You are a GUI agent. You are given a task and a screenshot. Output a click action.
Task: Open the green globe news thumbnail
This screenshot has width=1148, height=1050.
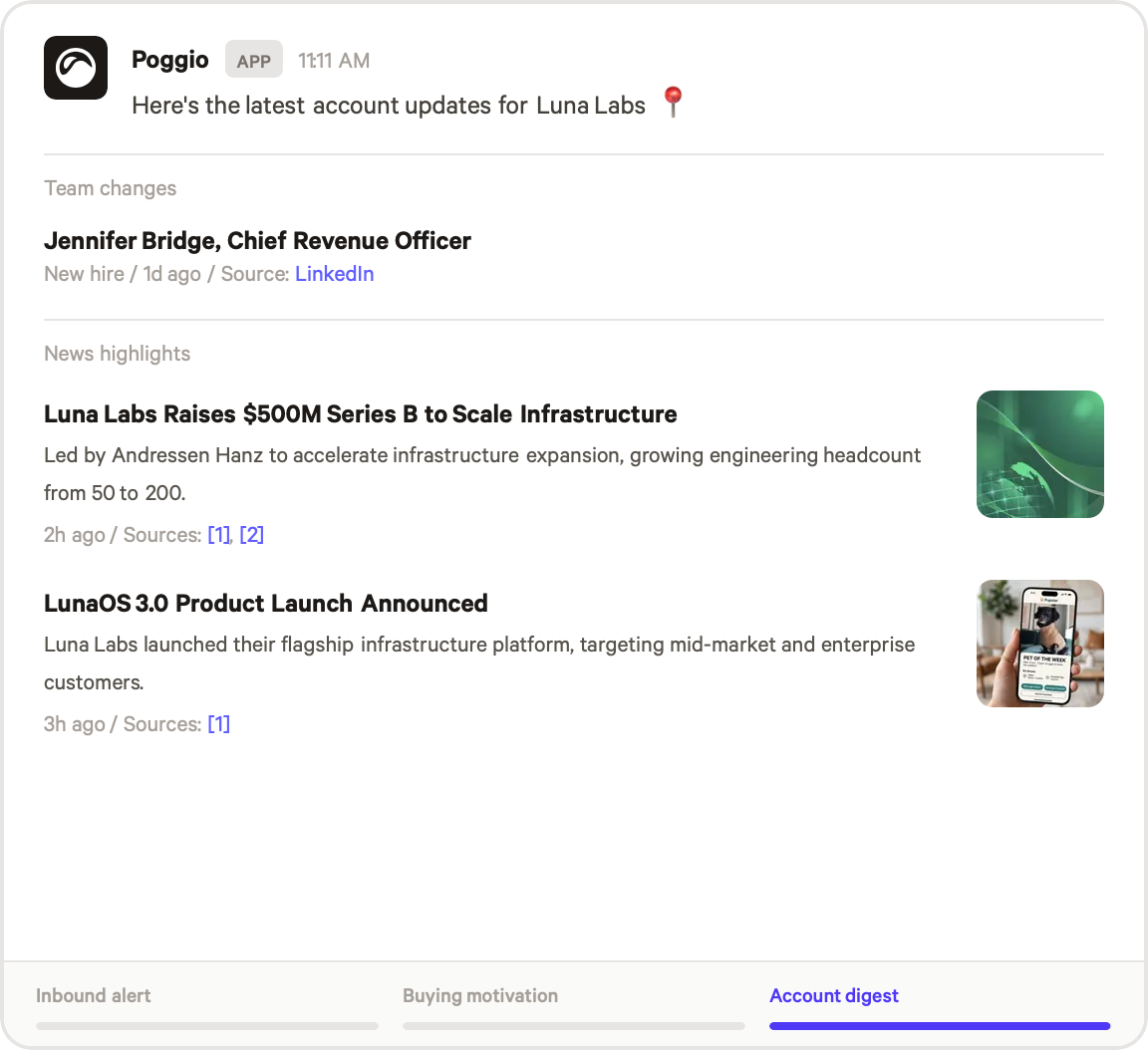pos(1039,454)
